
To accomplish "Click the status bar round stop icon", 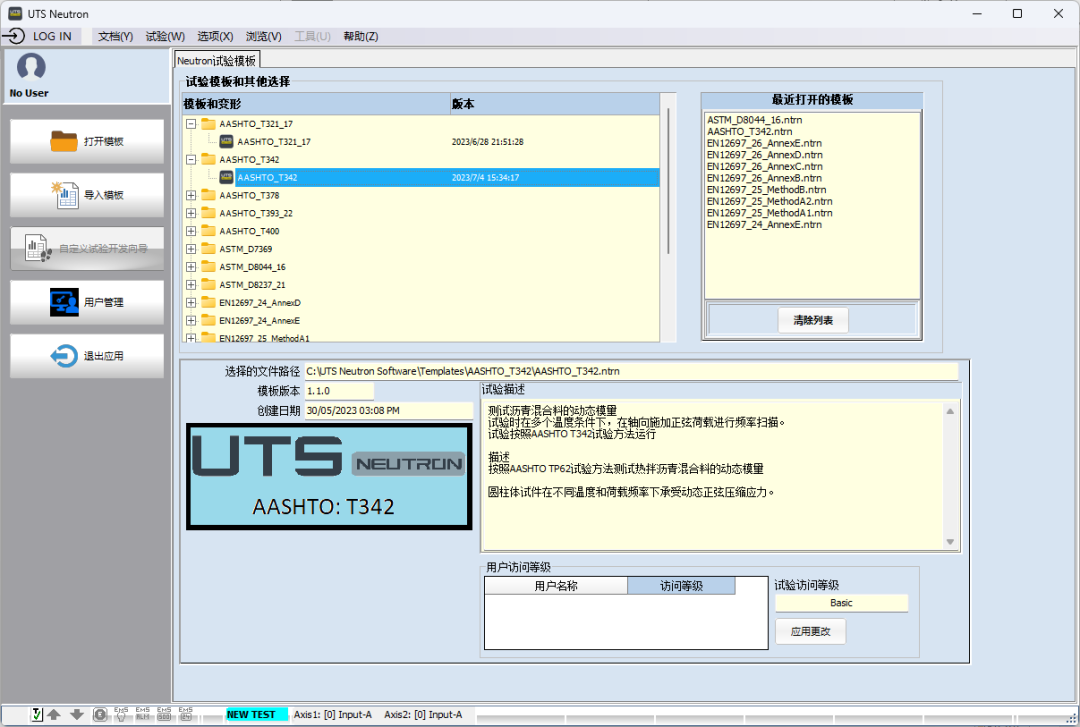I will click(x=100, y=715).
